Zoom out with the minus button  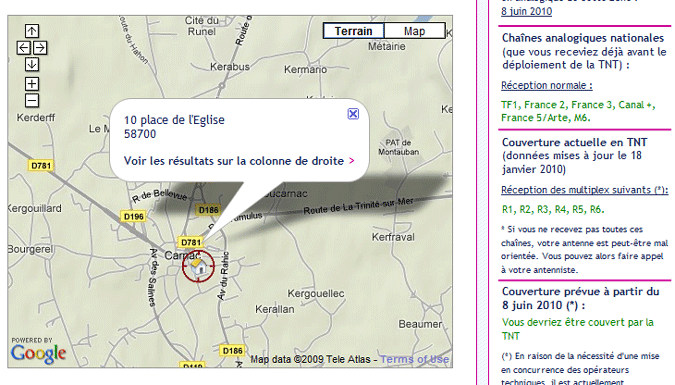31,101
